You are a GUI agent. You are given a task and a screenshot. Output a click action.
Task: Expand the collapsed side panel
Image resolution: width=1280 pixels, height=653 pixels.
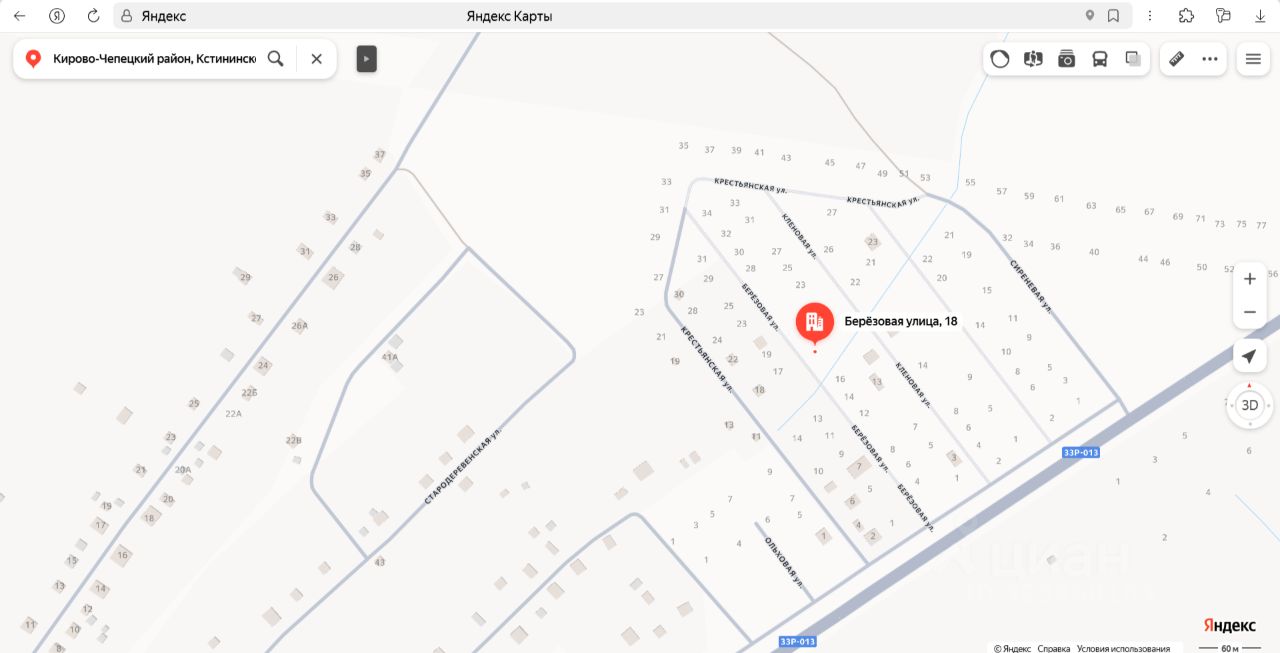click(x=366, y=59)
